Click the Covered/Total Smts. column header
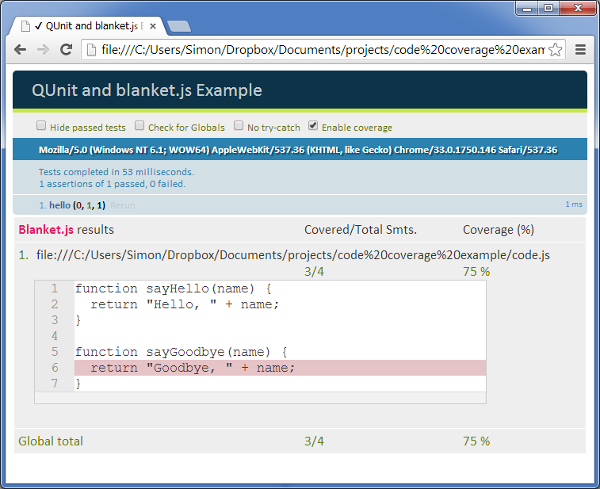 (360, 230)
